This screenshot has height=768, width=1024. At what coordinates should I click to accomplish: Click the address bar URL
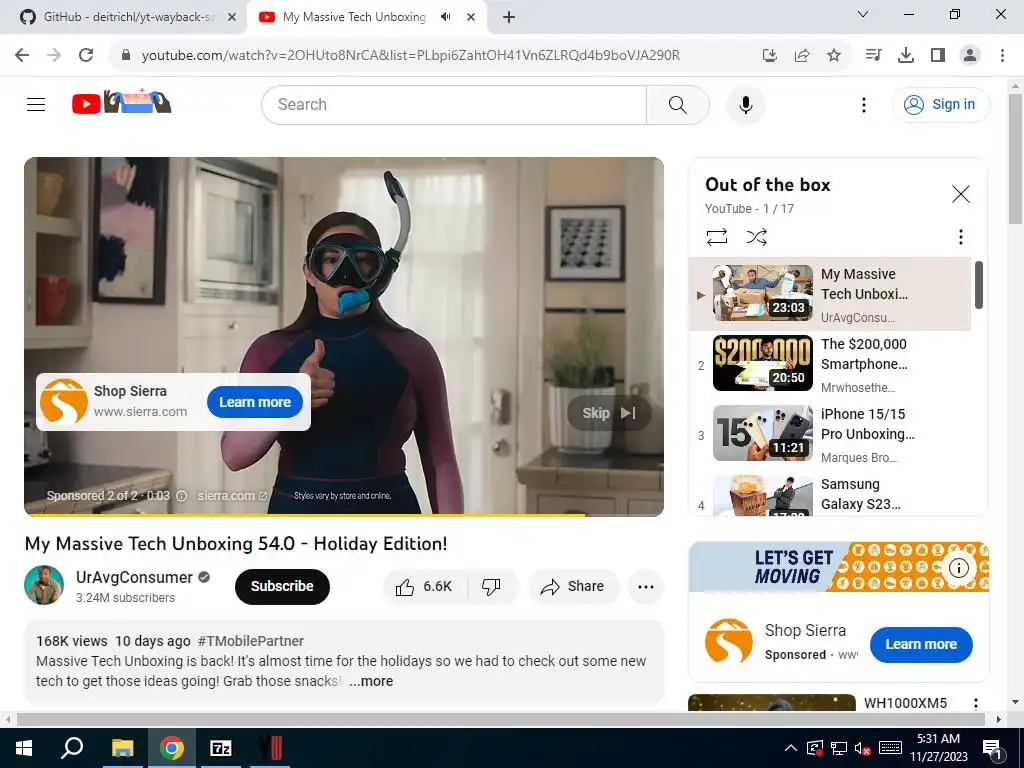click(x=411, y=56)
